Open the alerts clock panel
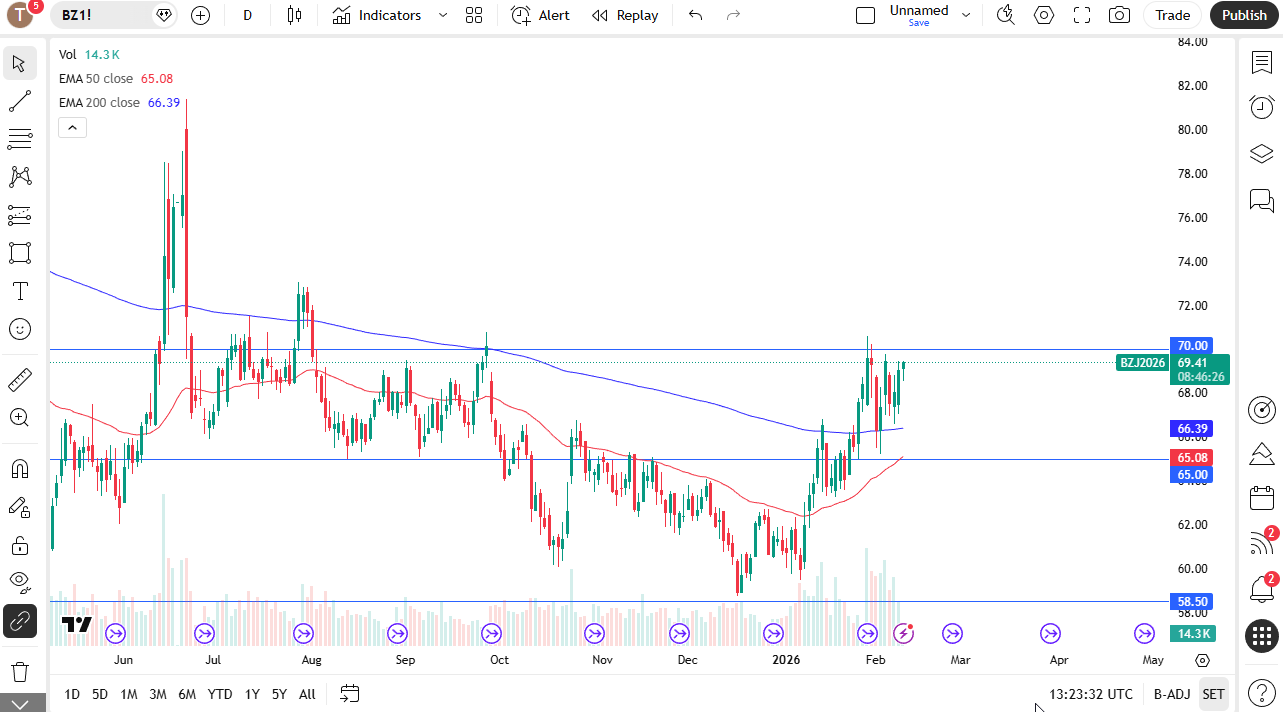Image resolution: width=1283 pixels, height=712 pixels. pos(1262,107)
